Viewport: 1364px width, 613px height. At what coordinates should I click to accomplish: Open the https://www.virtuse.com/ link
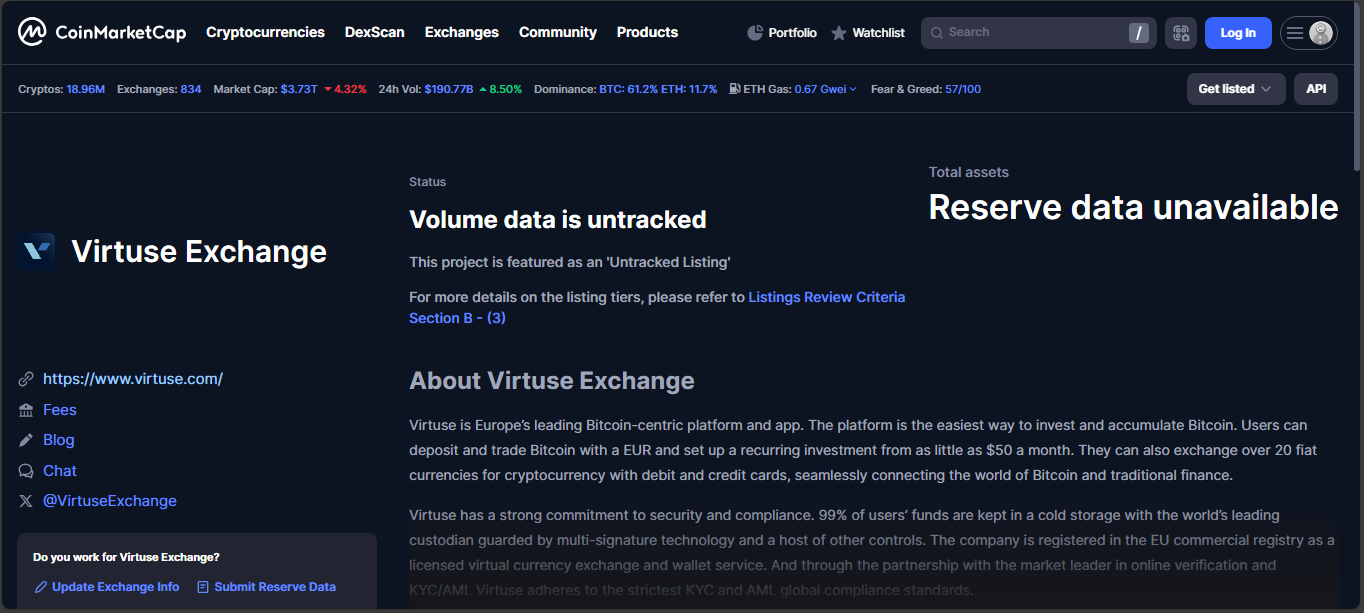pos(133,379)
